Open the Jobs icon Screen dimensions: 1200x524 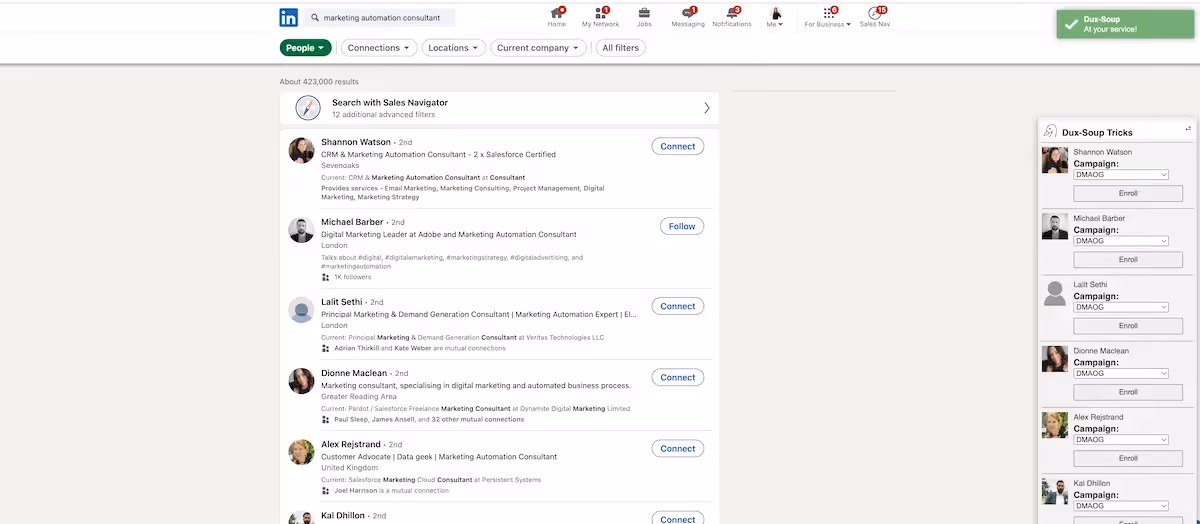pyautogui.click(x=644, y=13)
